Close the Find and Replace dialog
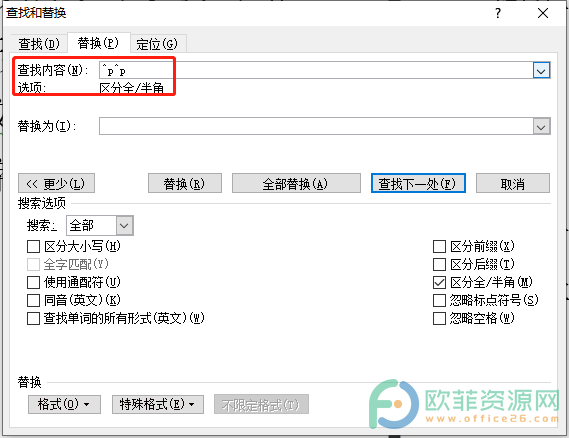Image resolution: width=569 pixels, height=438 pixels. [543, 13]
